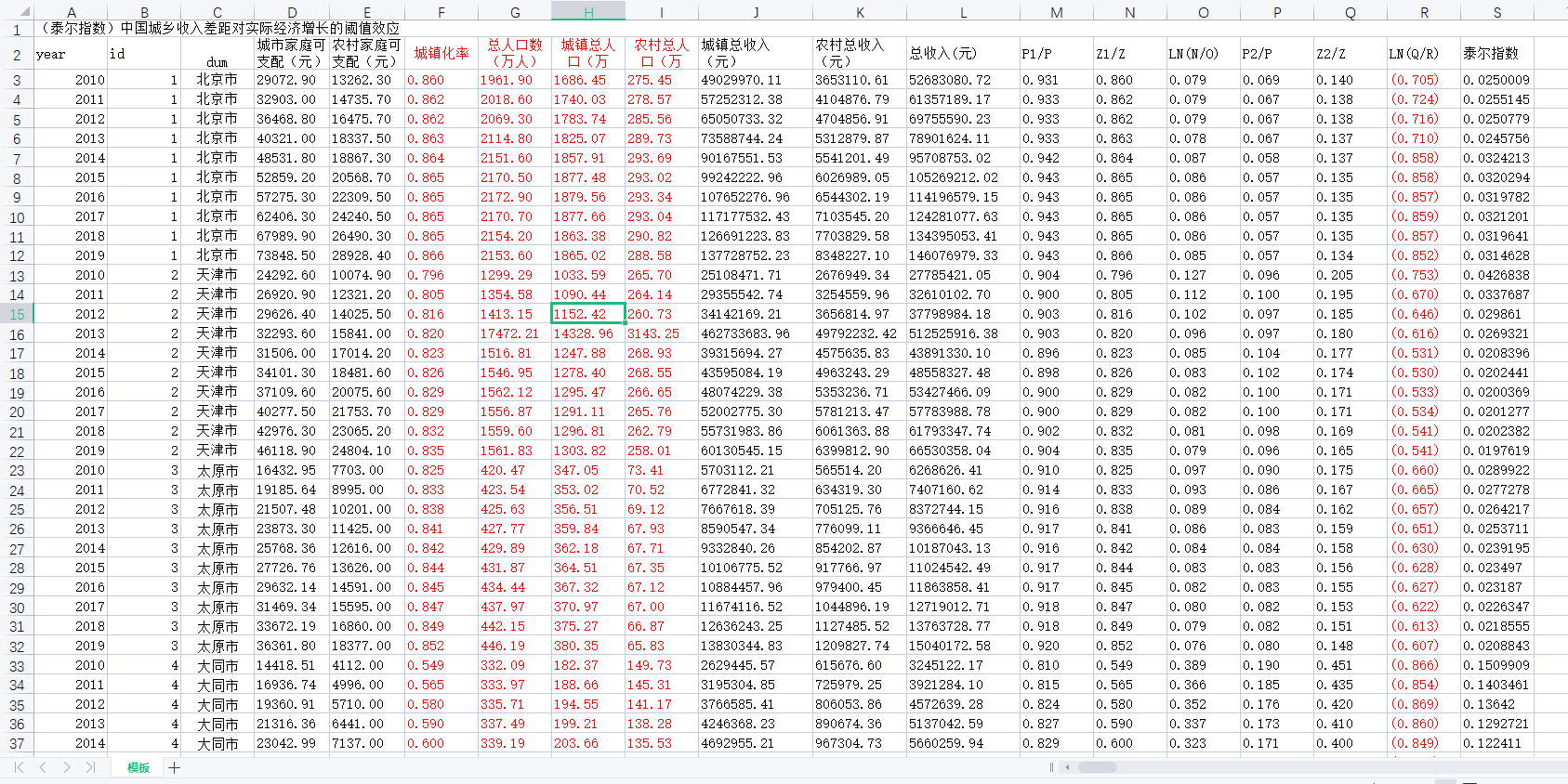
Task: Click 北京市 cell in row 3
Action: tap(217, 80)
